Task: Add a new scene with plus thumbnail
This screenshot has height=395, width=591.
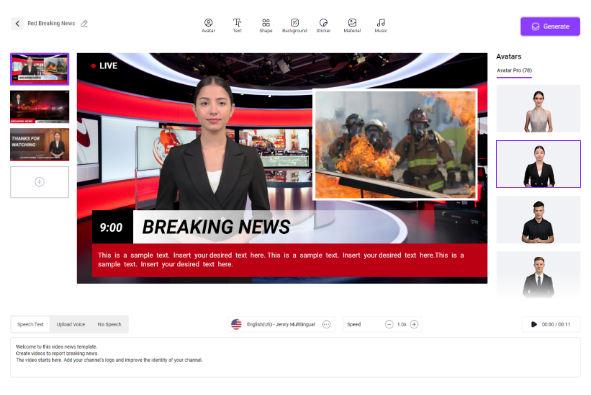Action: 40,182
